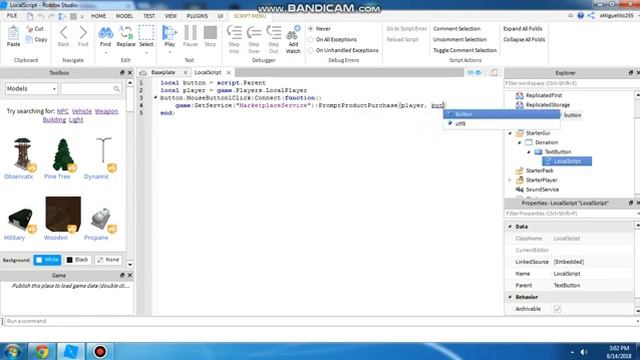
Task: Click the Step Out debugger icon
Action: pyautogui.click(x=273, y=33)
